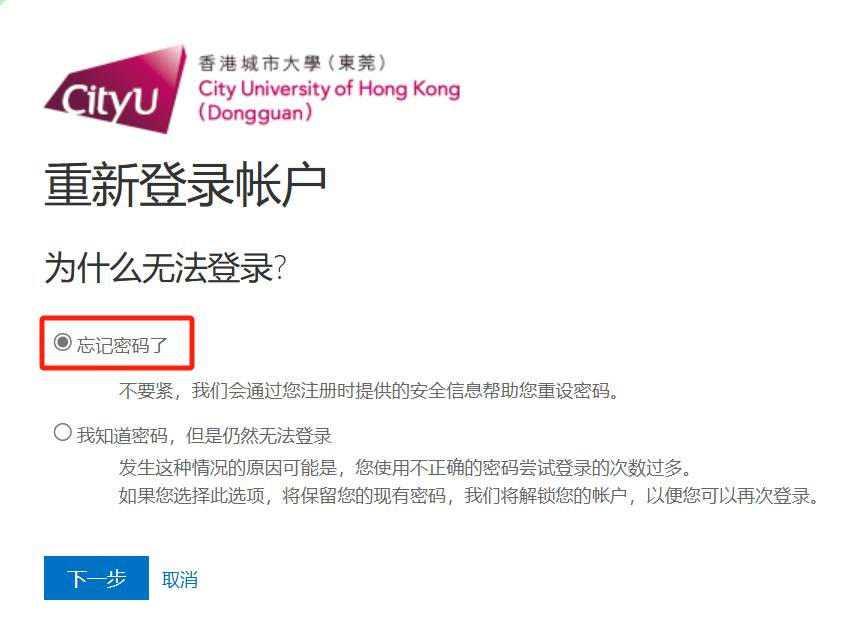Click the 忘记密码了 option label text
850x643 pixels.
(122, 345)
